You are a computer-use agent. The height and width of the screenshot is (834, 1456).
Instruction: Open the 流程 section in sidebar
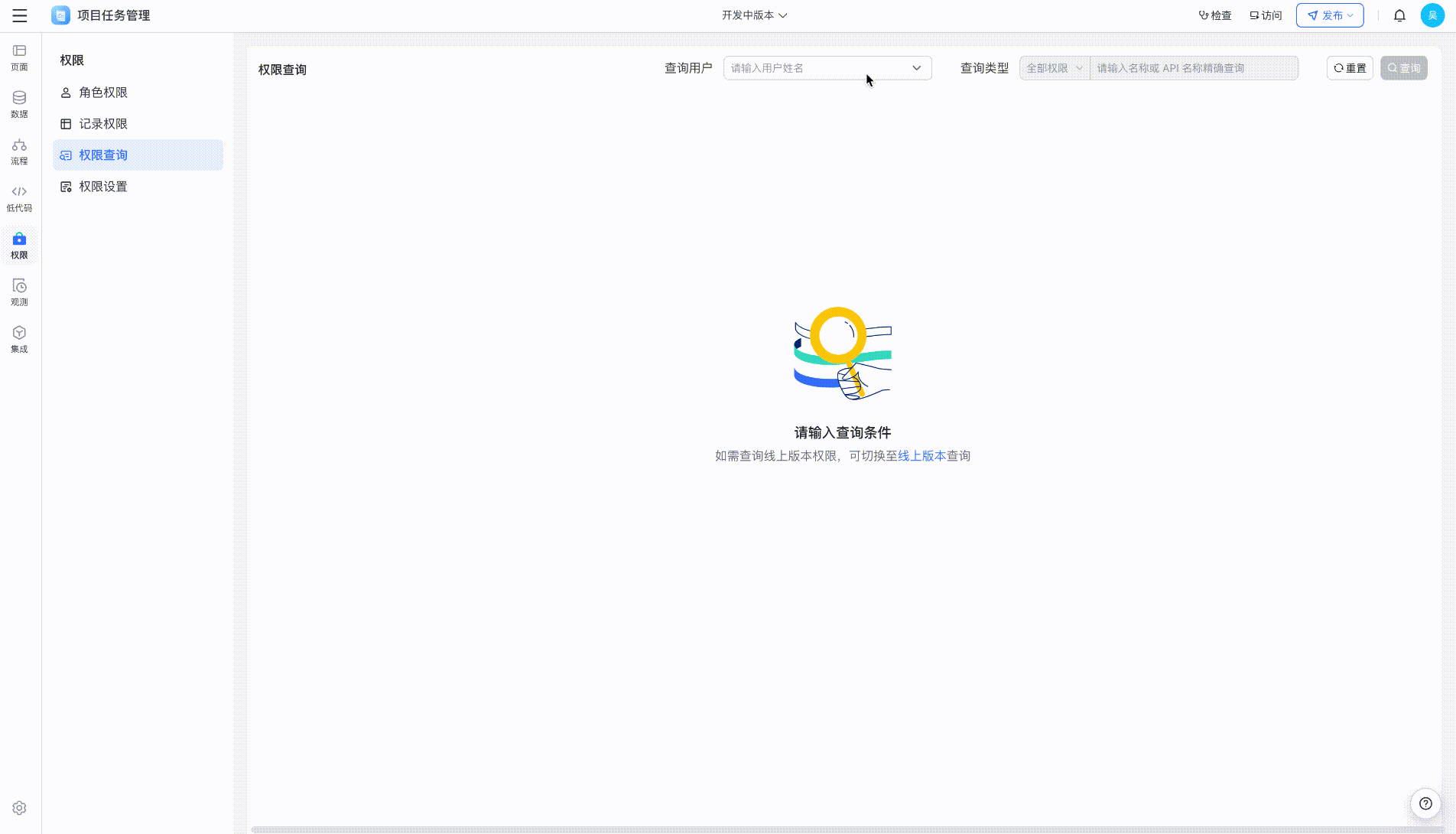(19, 151)
